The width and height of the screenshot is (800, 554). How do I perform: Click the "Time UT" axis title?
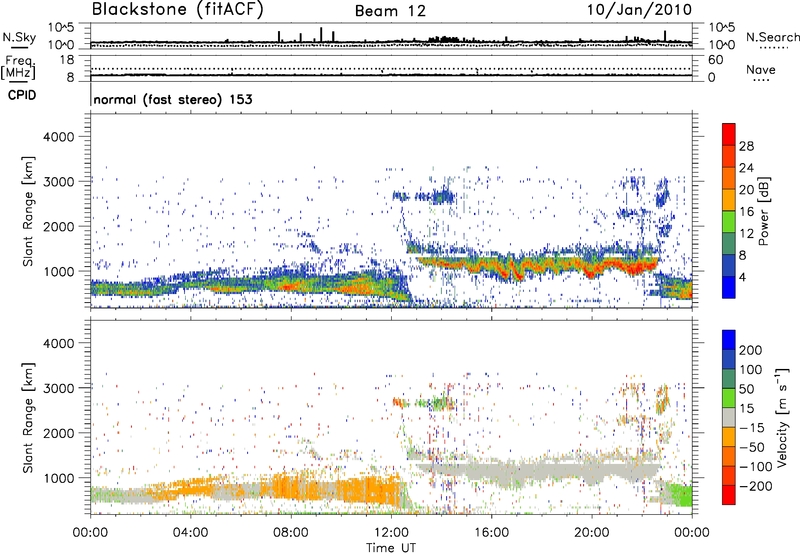coord(391,548)
